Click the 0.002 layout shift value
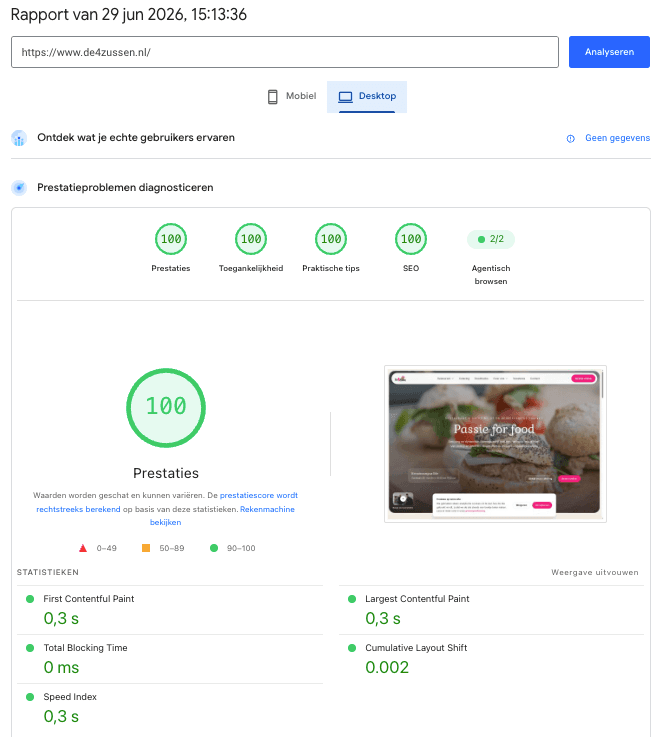This screenshot has height=737, width=661. point(387,667)
